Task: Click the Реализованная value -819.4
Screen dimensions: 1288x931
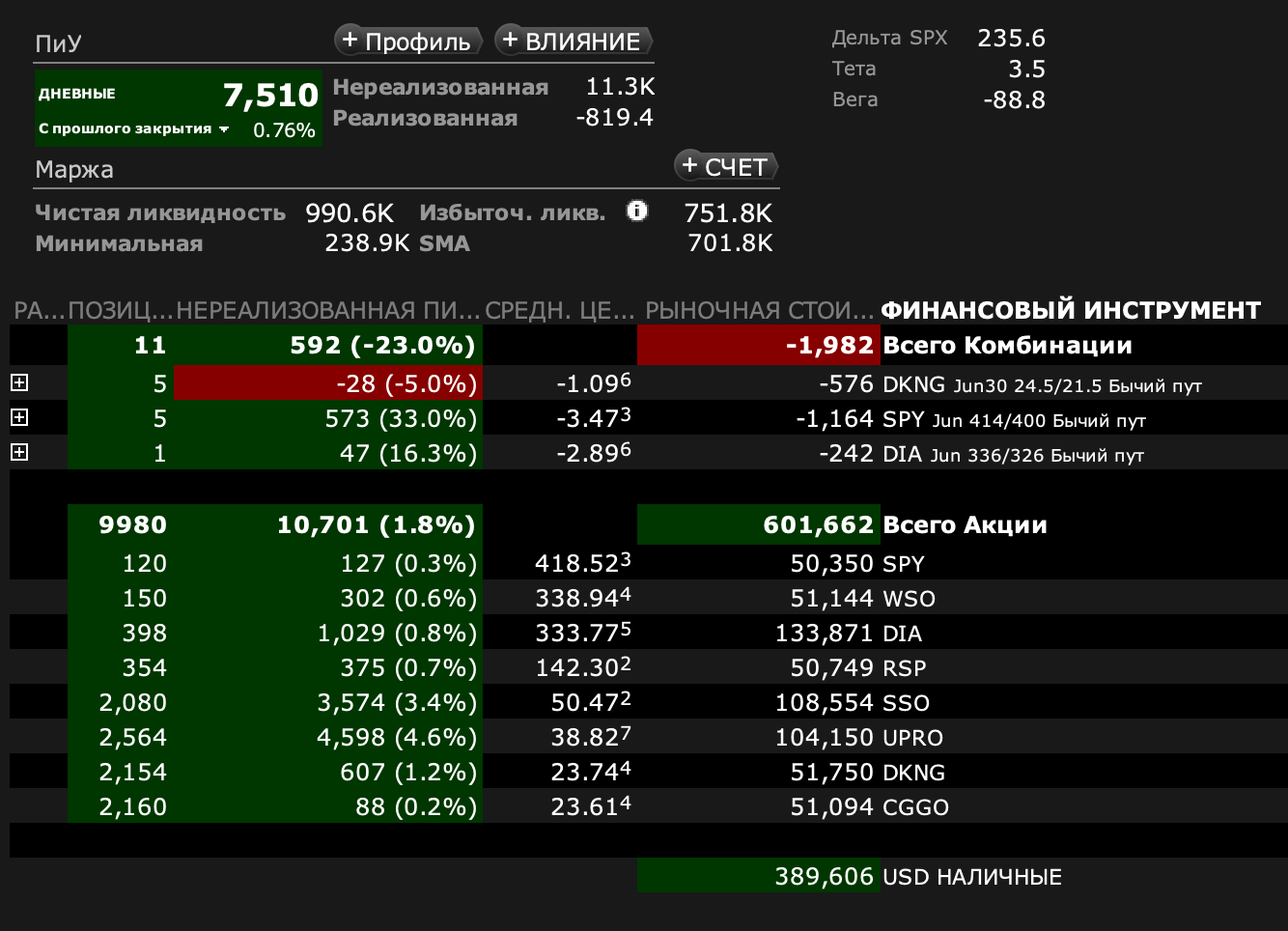Action: click(614, 118)
